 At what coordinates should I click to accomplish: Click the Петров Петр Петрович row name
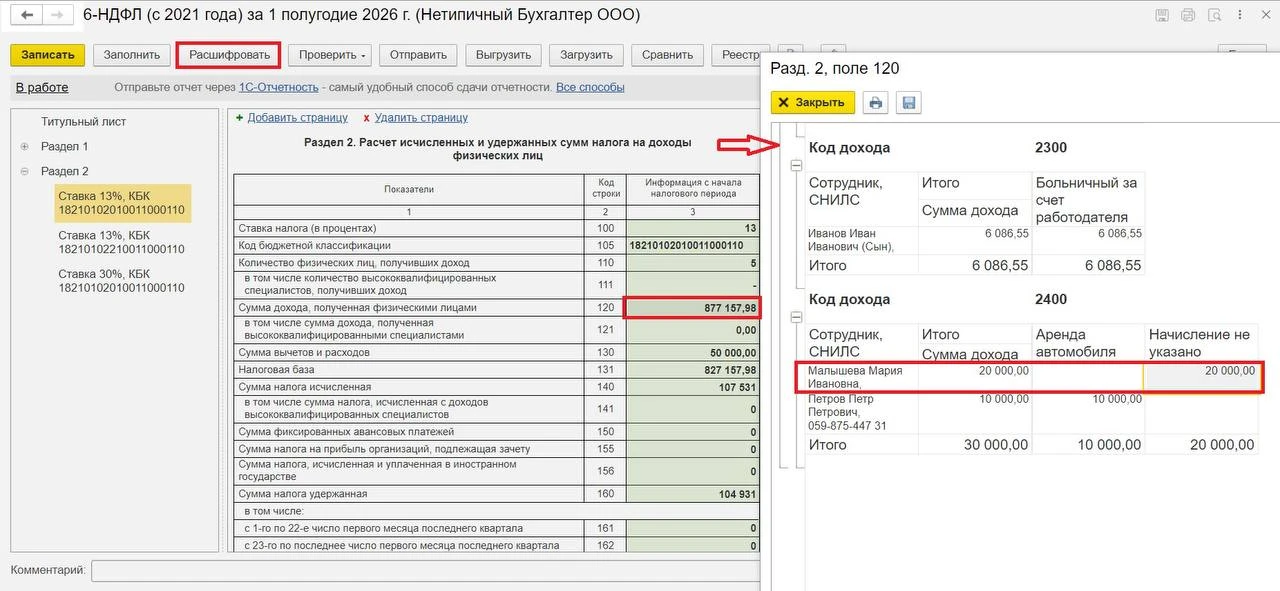[x=848, y=412]
